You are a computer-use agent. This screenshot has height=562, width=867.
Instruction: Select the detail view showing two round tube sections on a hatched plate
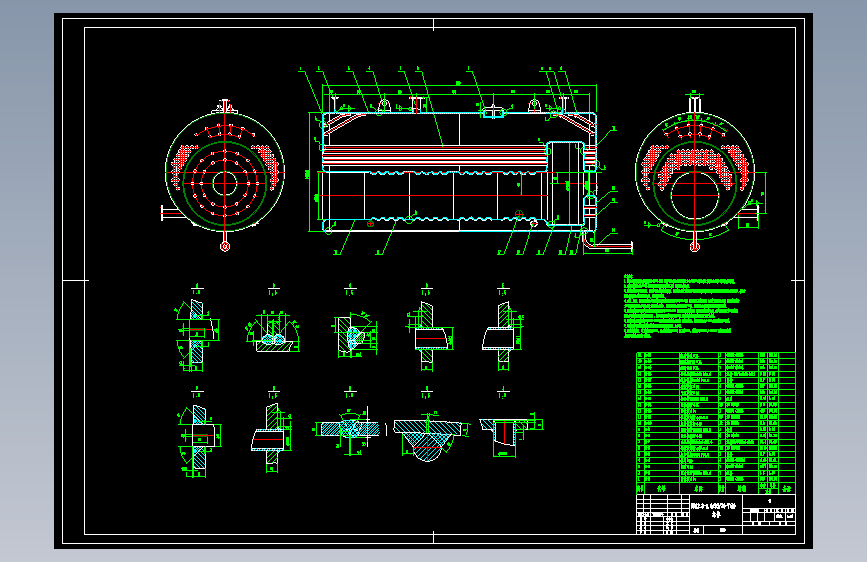(273, 331)
